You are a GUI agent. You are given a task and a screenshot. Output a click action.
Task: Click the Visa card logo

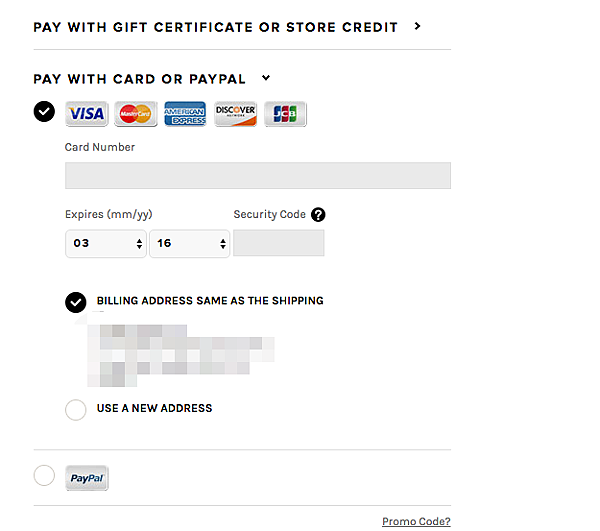click(86, 114)
